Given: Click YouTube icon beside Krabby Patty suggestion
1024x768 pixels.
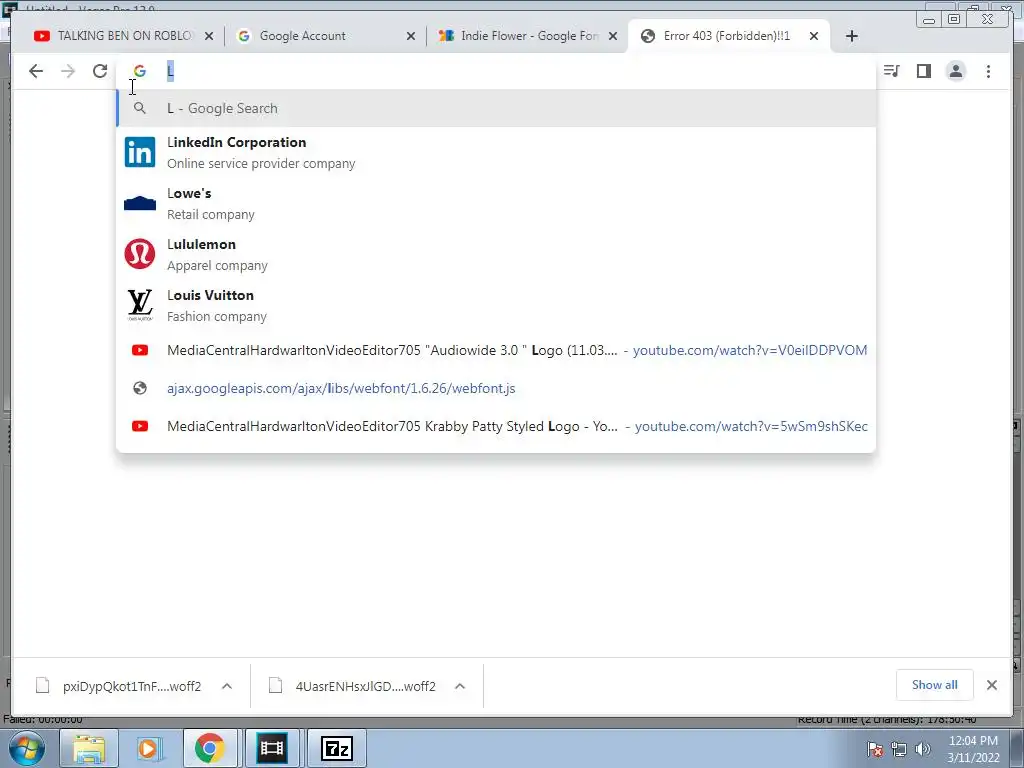Looking at the screenshot, I should pyautogui.click(x=140, y=426).
